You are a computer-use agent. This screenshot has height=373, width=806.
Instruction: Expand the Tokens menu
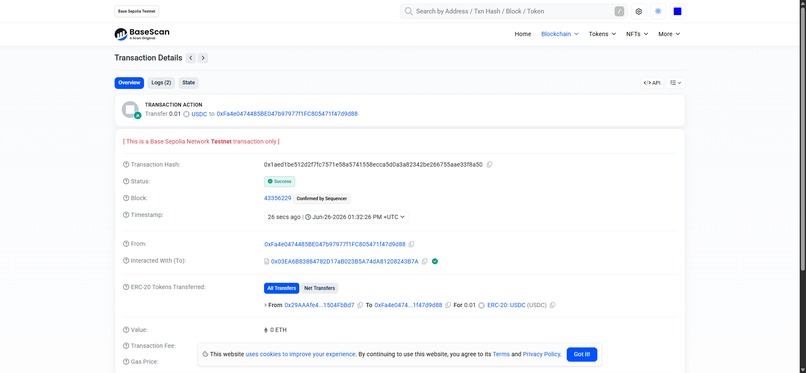pyautogui.click(x=602, y=34)
